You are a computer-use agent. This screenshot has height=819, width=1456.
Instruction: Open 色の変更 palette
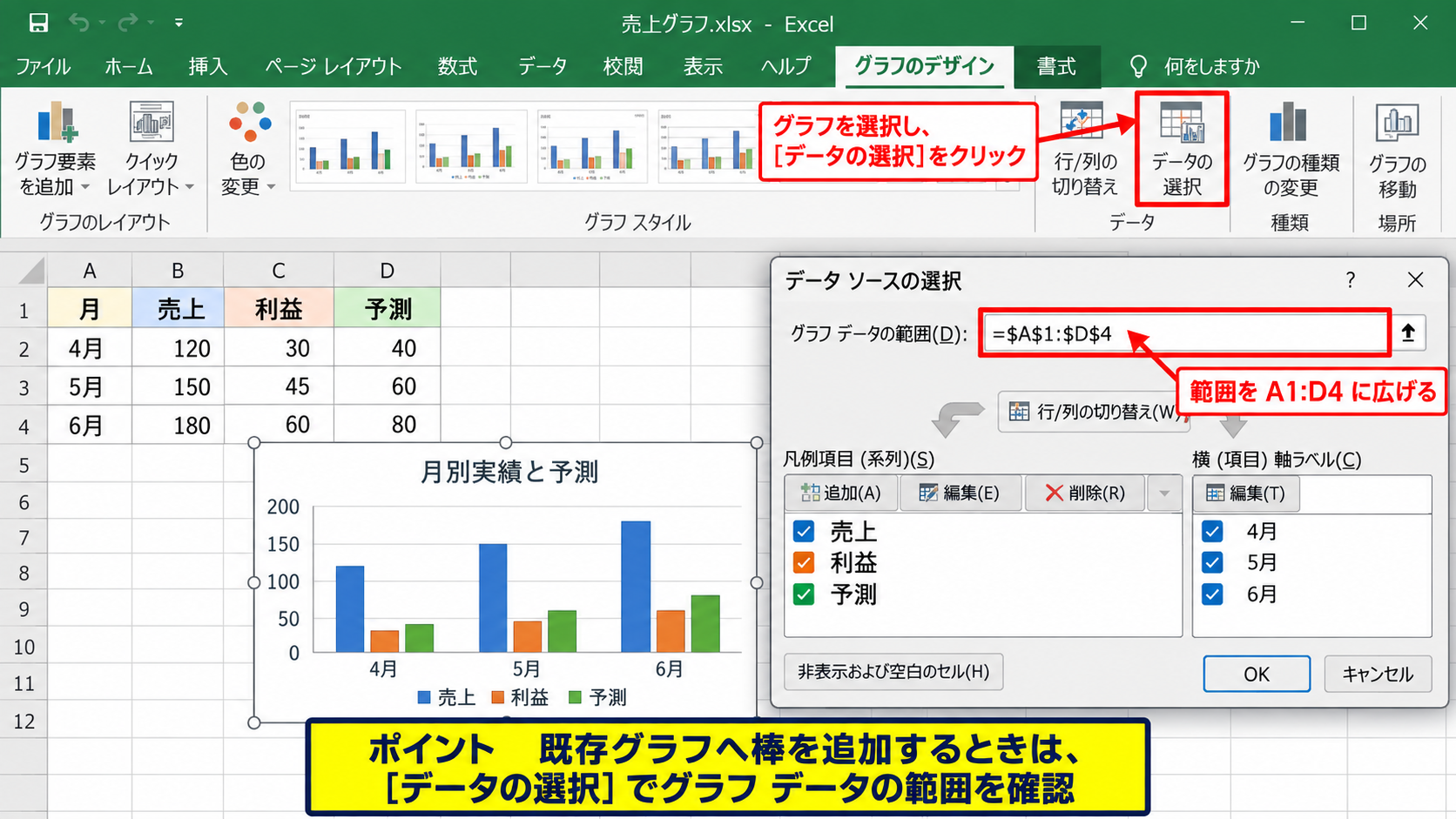pyautogui.click(x=248, y=148)
